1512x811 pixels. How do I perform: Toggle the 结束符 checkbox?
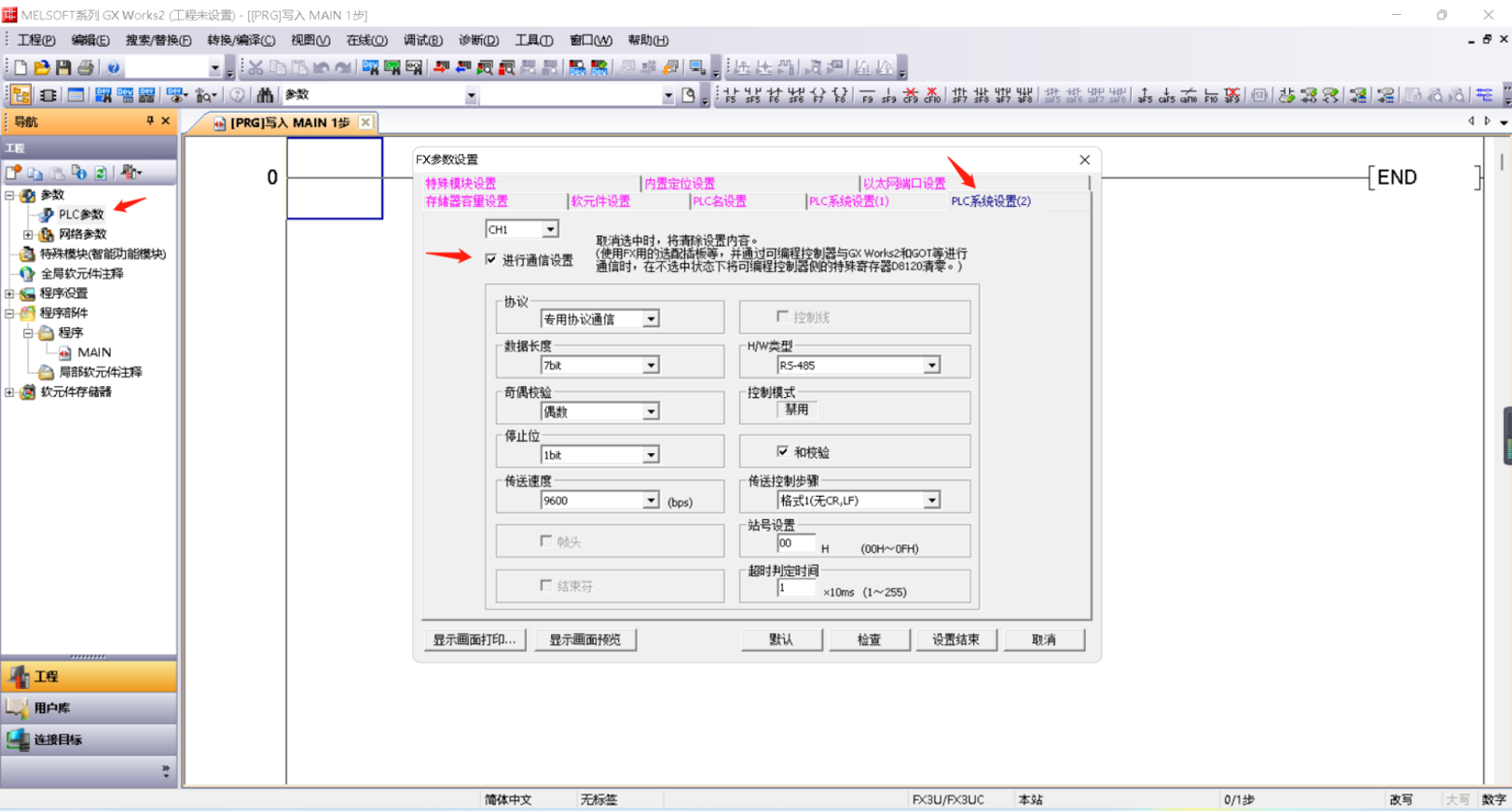point(546,585)
